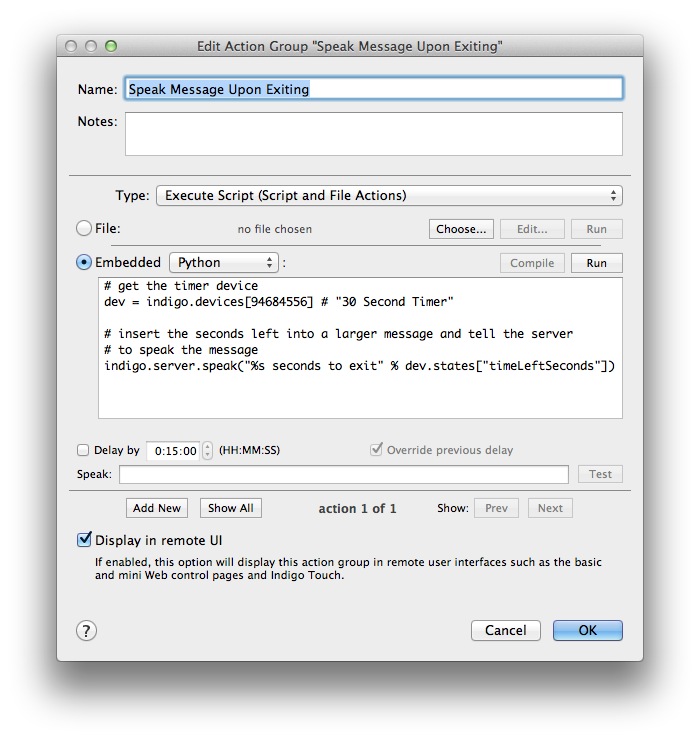Click the Test speak button
Screen dimensions: 700x740
600,474
